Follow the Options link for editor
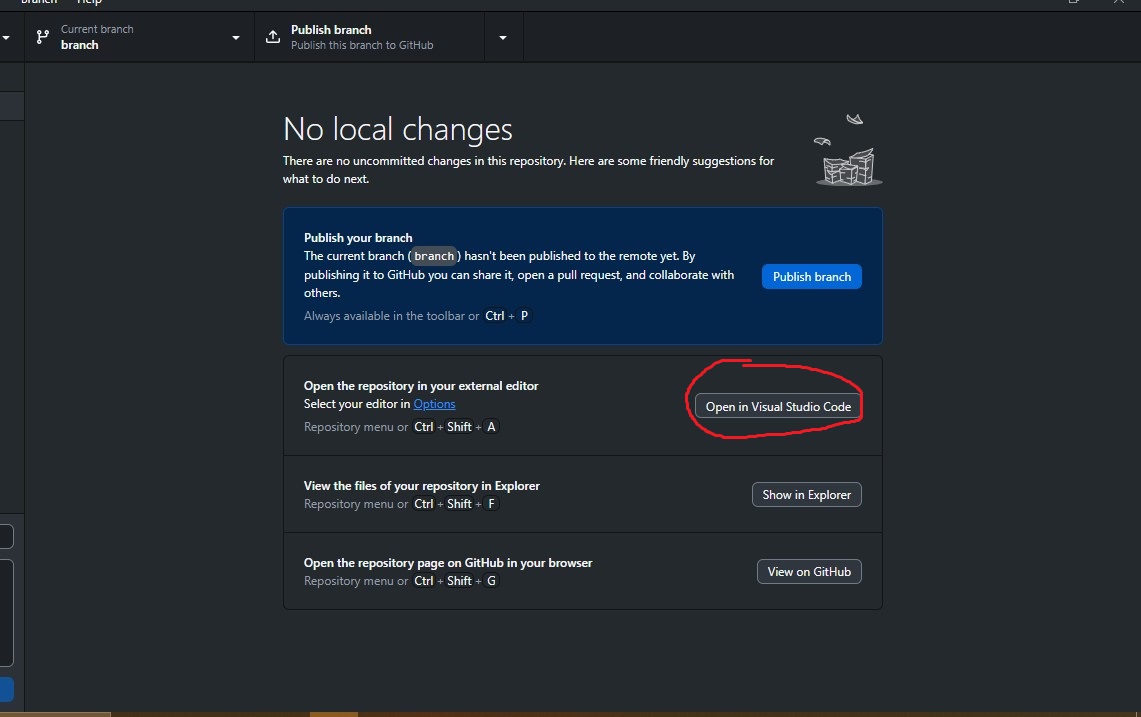Screen dimensions: 1141x717 pyautogui.click(x=434, y=404)
